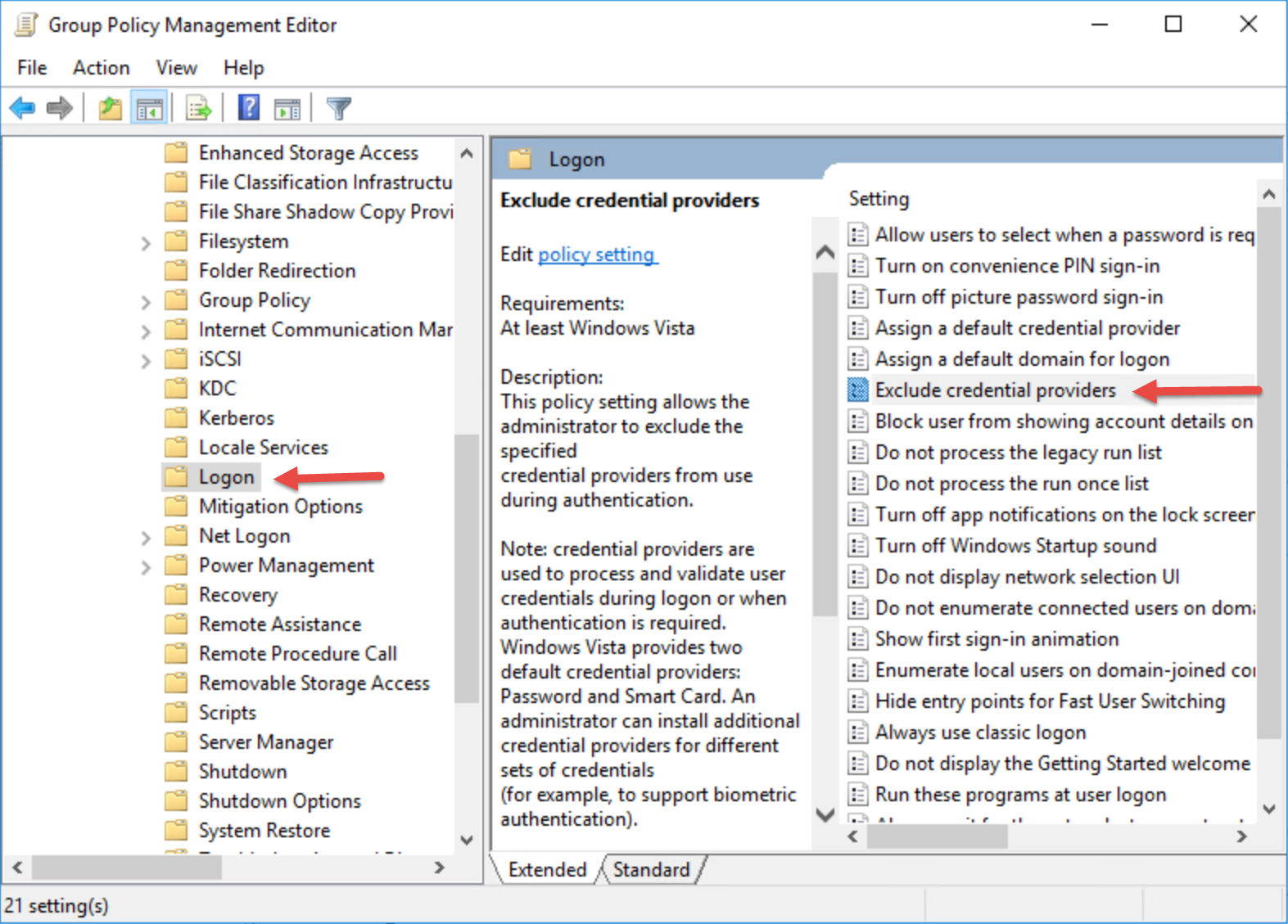Click the Up one level folder icon
The width and height of the screenshot is (1288, 924).
[x=110, y=108]
